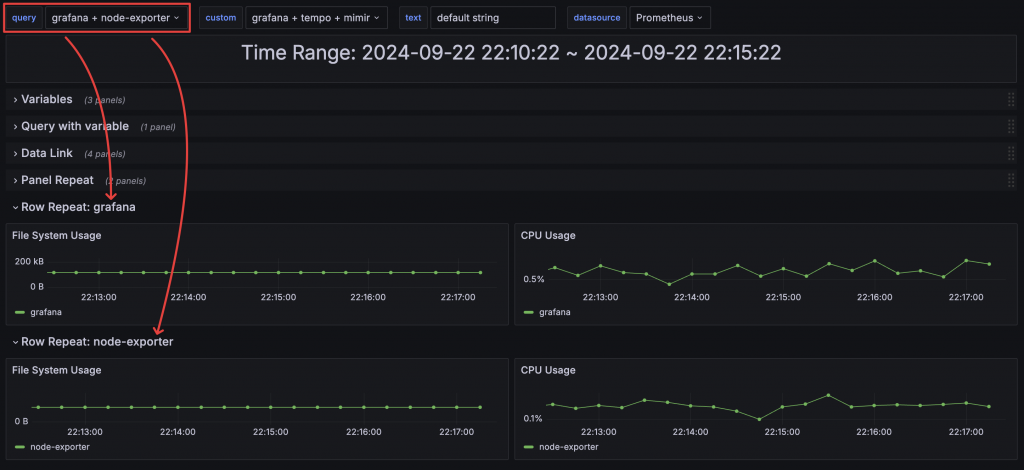Click the text variable input field
The height and width of the screenshot is (470, 1024).
(492, 18)
